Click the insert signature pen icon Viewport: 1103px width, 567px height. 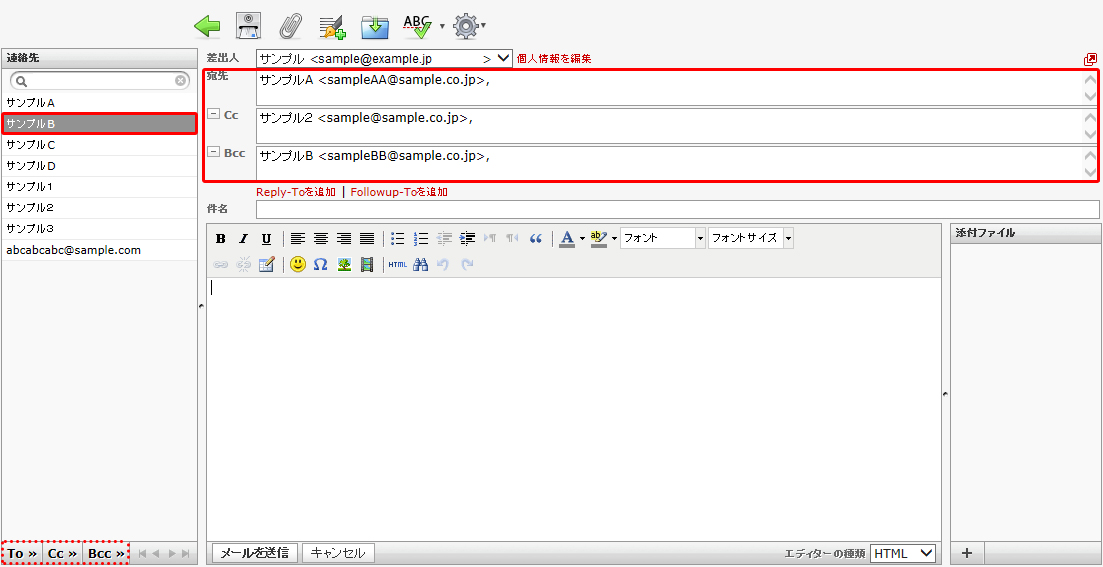pos(332,25)
